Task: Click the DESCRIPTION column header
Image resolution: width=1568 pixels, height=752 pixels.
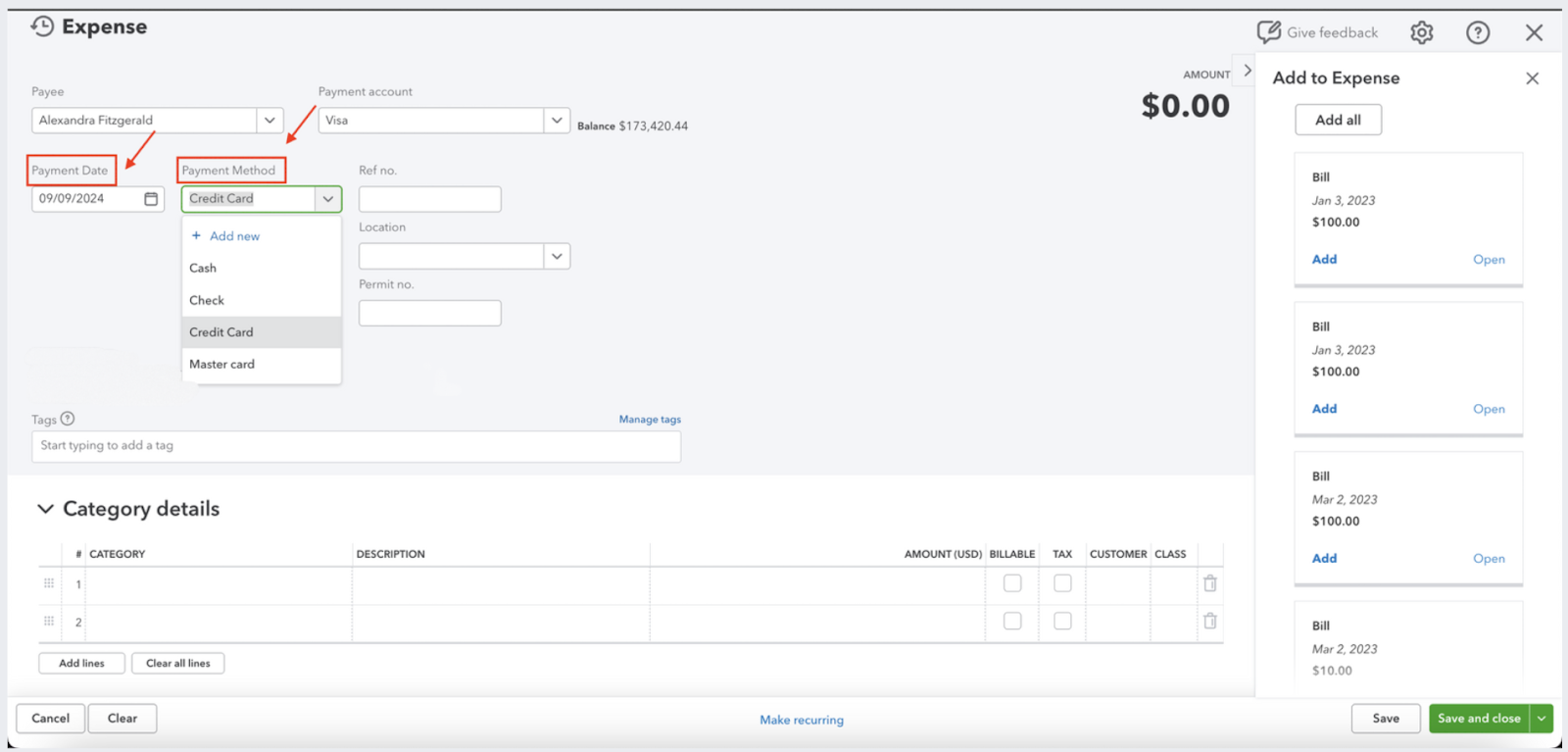Action: pyautogui.click(x=391, y=554)
